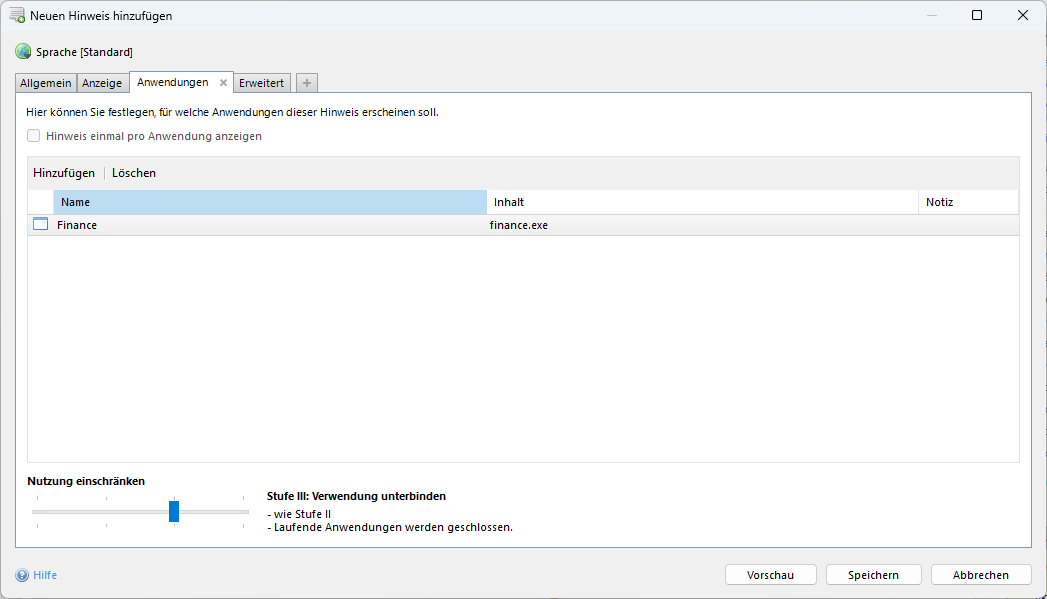Click the Nutzung einschränken slider handle

[174, 511]
